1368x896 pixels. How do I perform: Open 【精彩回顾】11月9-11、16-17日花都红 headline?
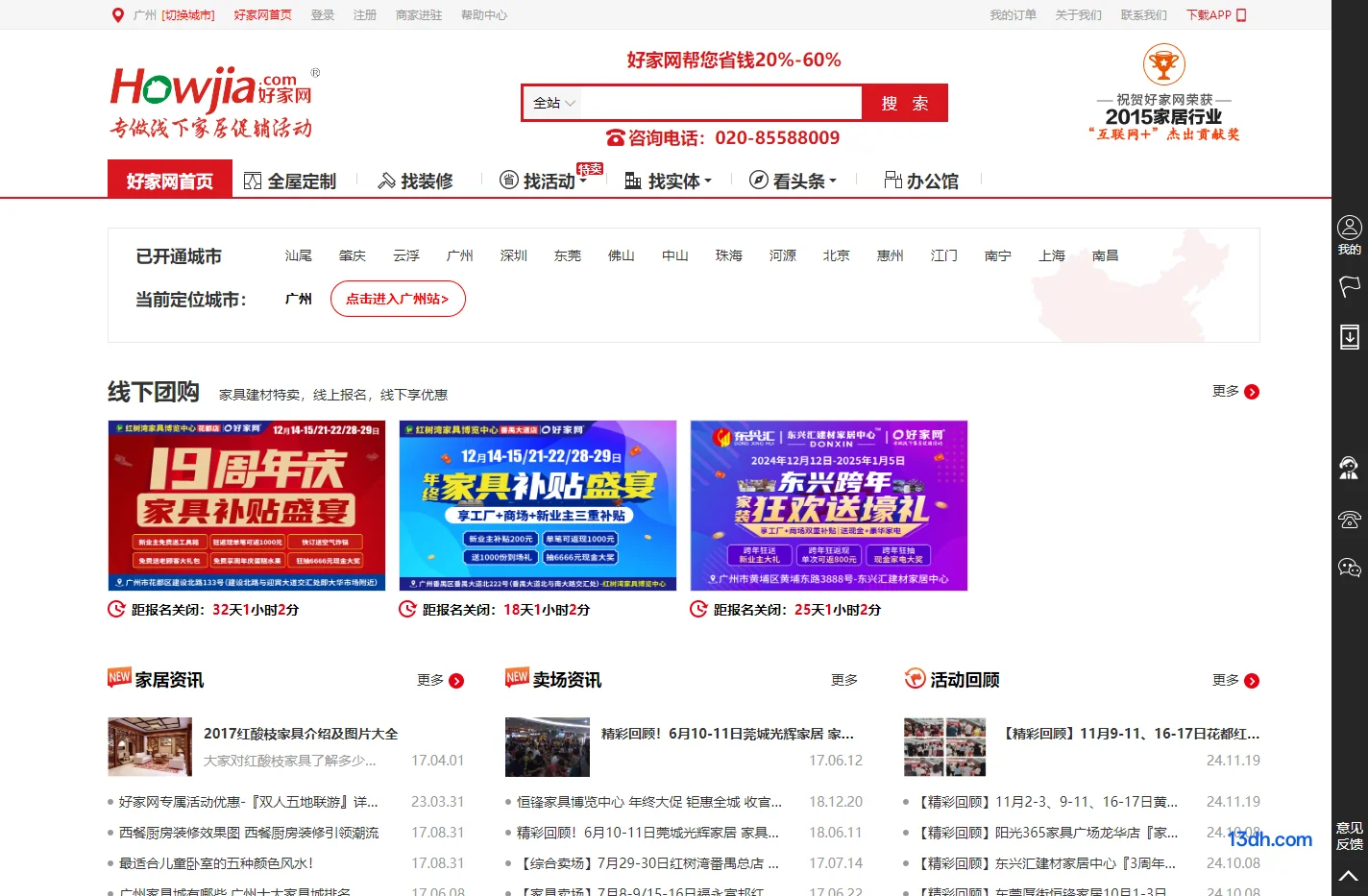[x=1130, y=734]
